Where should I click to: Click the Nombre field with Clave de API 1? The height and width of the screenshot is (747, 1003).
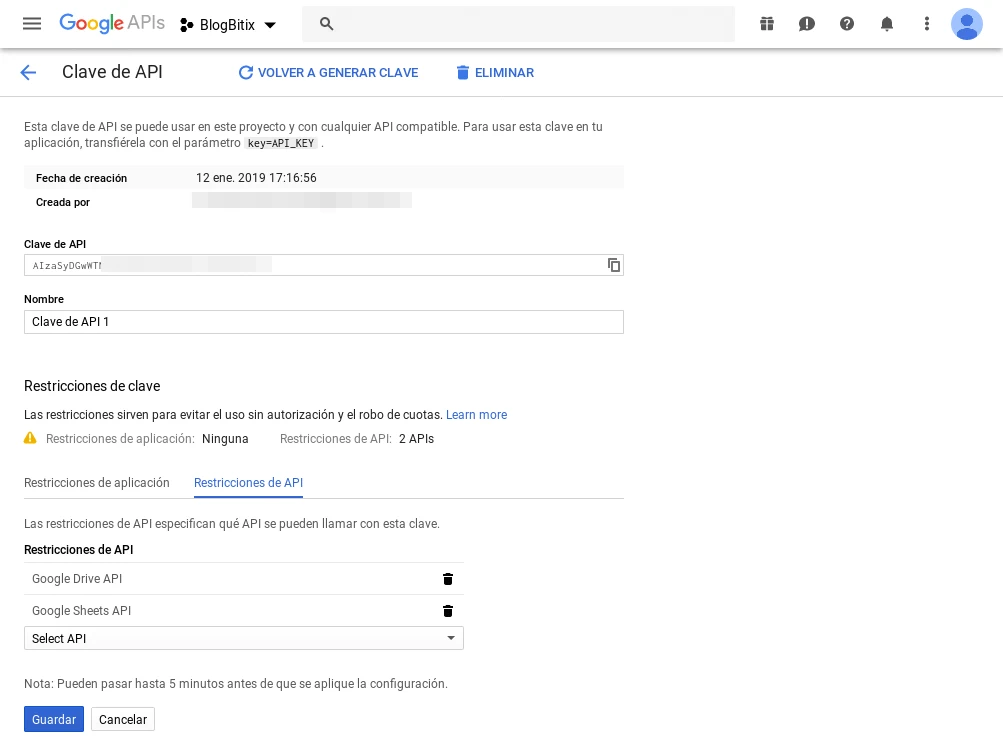pos(323,322)
